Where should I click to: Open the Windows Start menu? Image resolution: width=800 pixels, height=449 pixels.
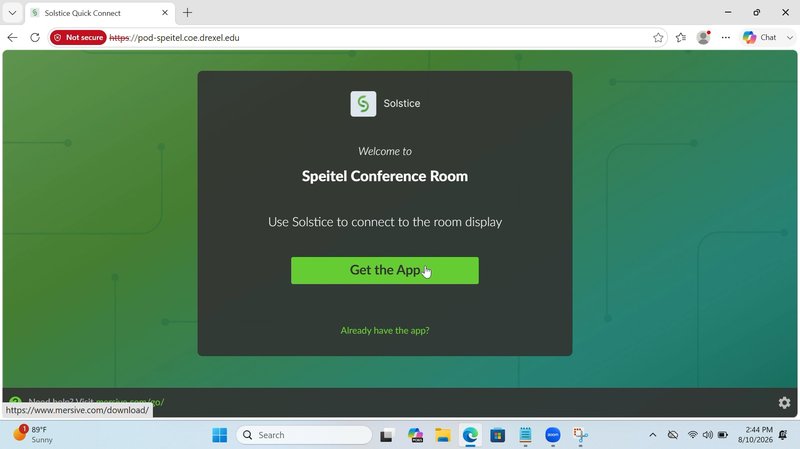click(220, 435)
